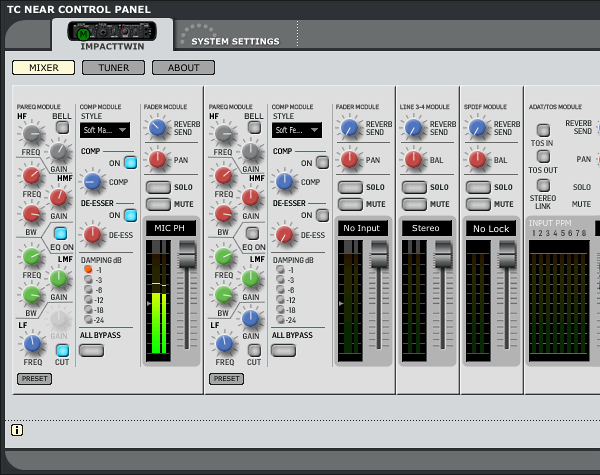Enable the BELL switch in the first channel's HF section

click(x=62, y=127)
